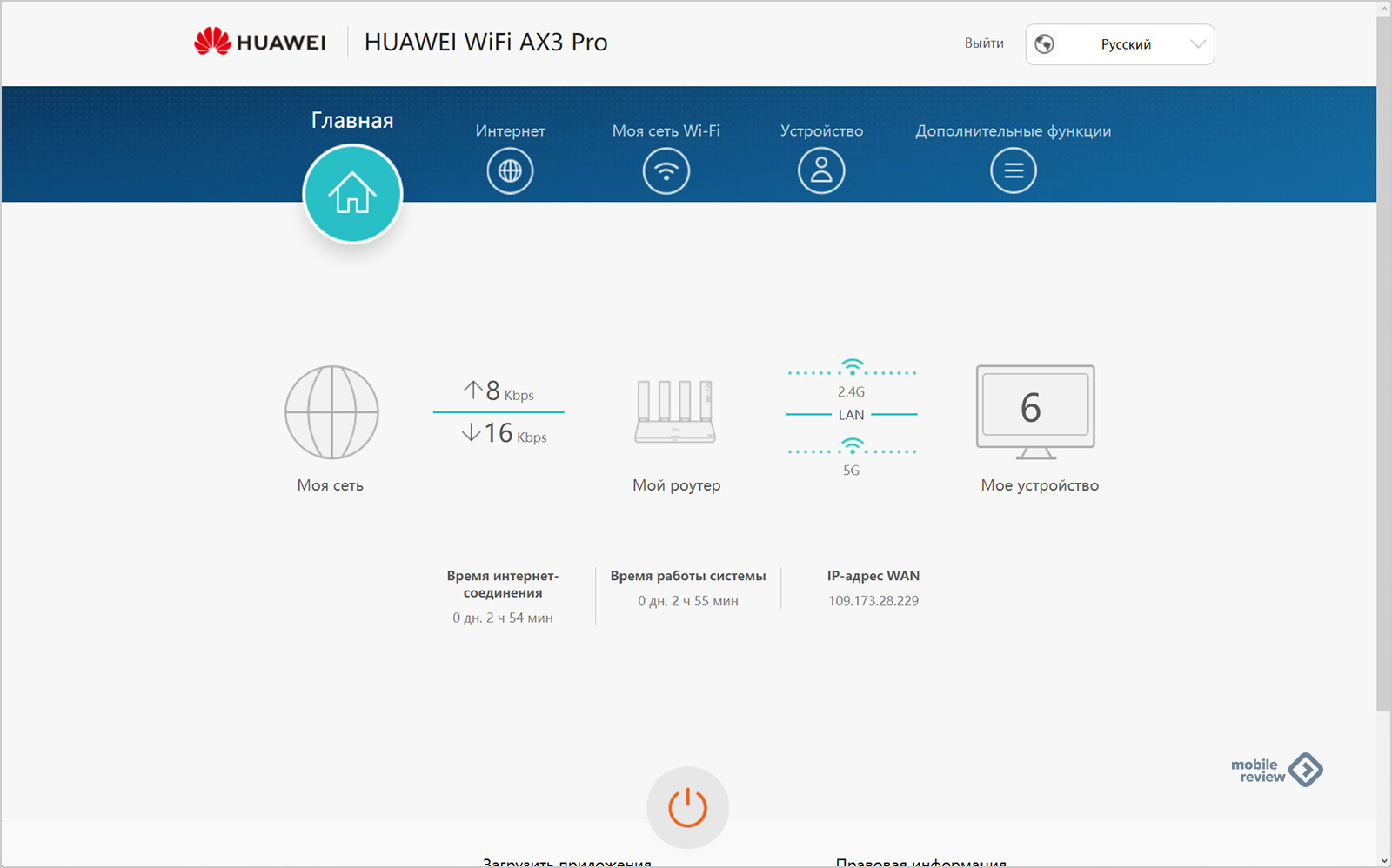1392x868 pixels.
Task: Click the Выйти logout link
Action: click(984, 43)
